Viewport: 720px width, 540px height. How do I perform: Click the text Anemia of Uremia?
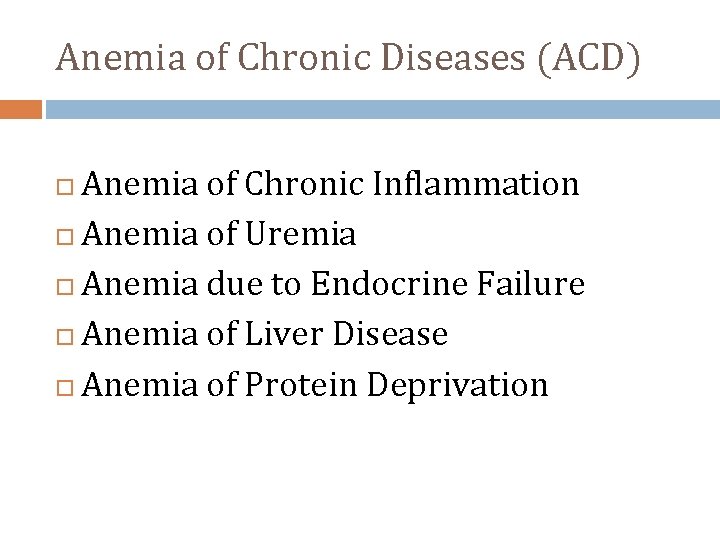[219, 233]
